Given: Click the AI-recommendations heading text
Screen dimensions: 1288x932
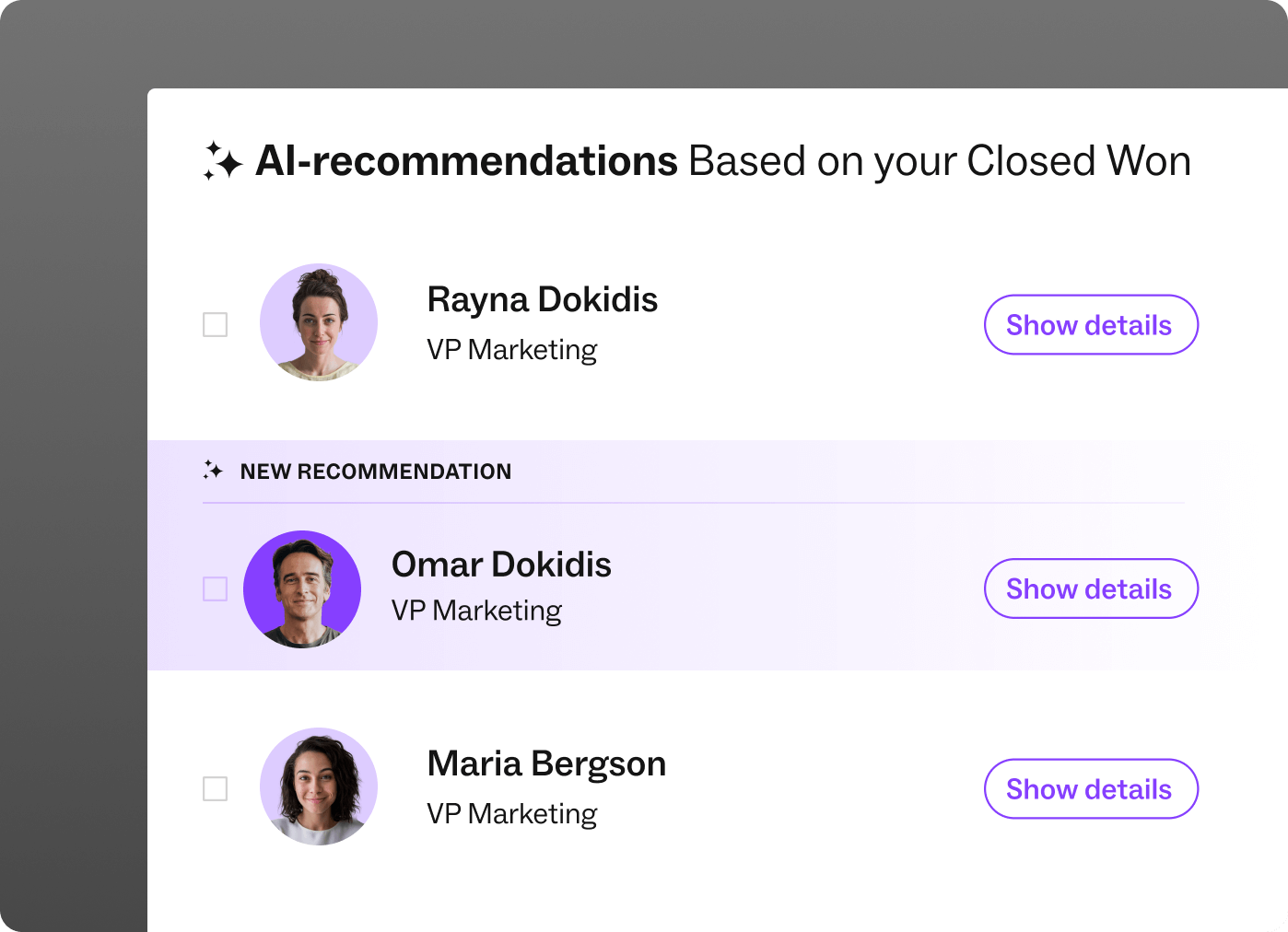Looking at the screenshot, I should coord(467,161).
